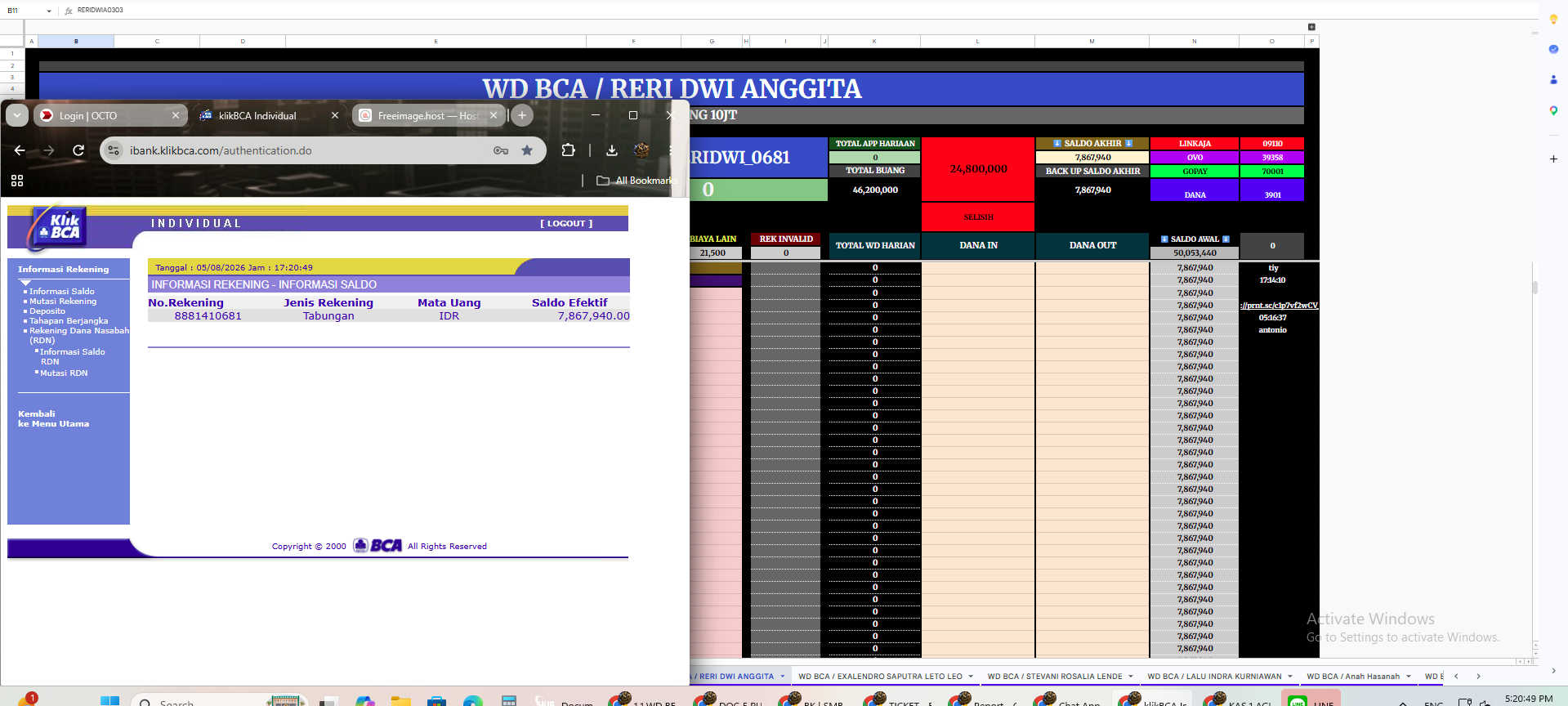
Task: View site information icon in address bar
Action: point(114,150)
